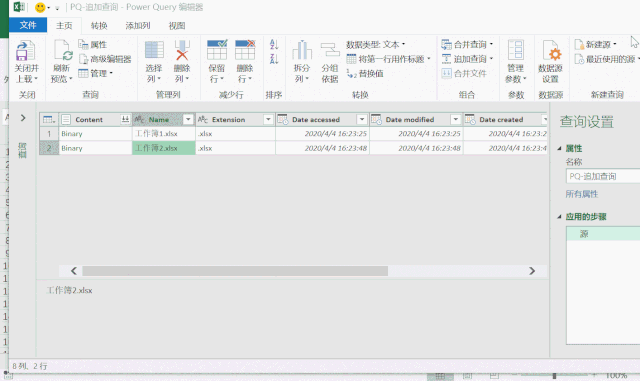Click the horizontal scrollbar thumb
Image resolution: width=640 pixels, height=381 pixels.
[235, 271]
